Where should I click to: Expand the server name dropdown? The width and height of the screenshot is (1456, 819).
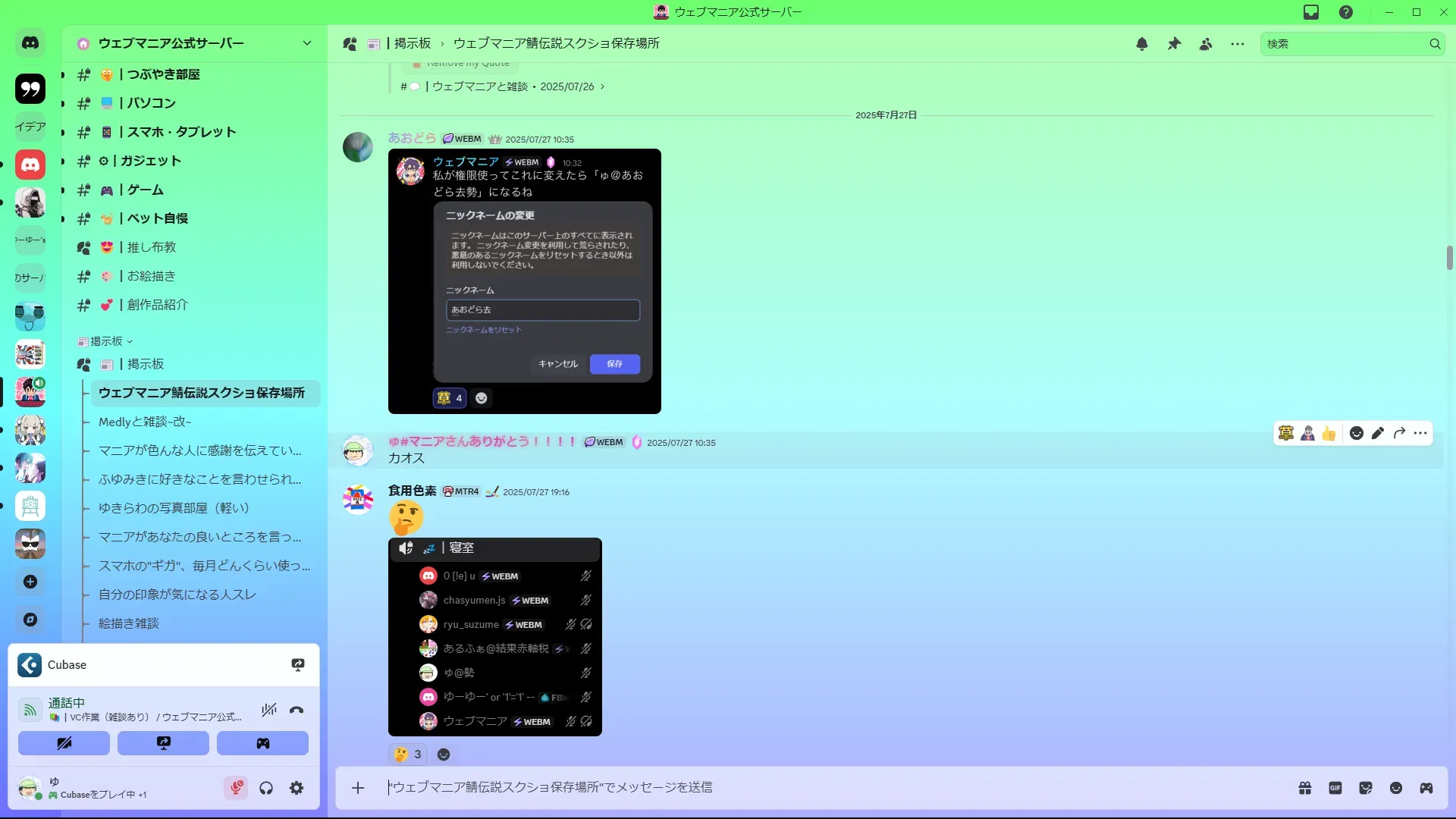306,43
